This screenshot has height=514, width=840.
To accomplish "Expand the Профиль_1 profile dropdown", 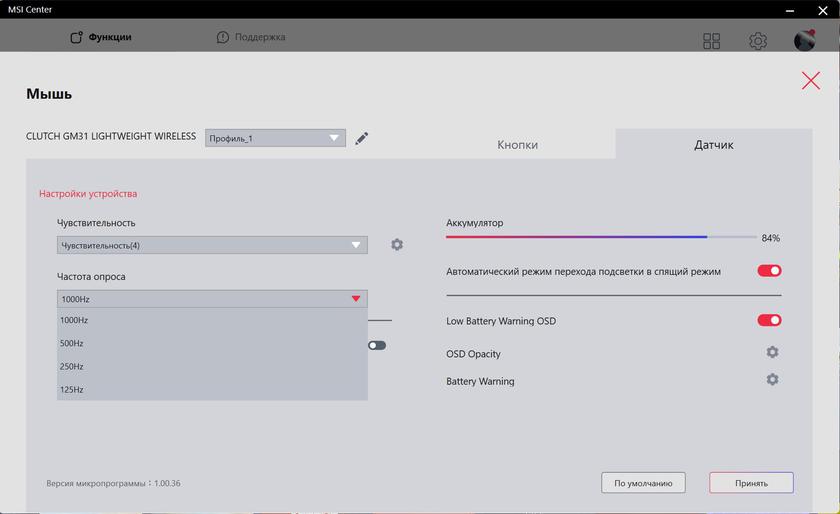I will coord(275,138).
